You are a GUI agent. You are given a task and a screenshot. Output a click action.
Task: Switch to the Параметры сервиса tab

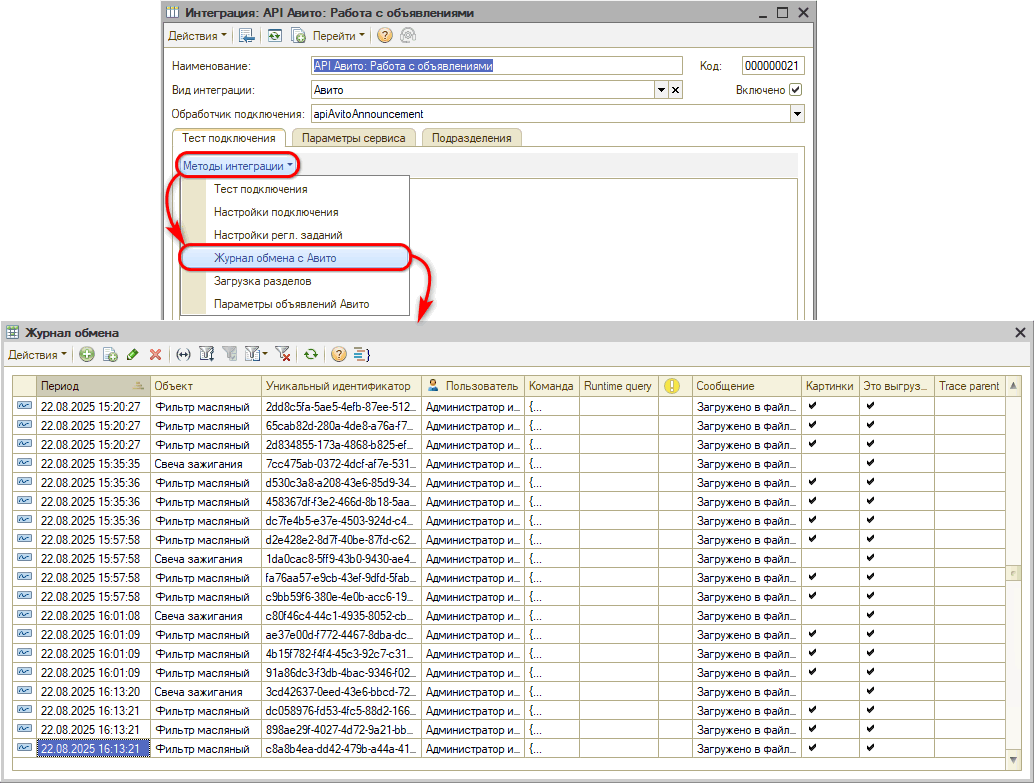pos(353,138)
